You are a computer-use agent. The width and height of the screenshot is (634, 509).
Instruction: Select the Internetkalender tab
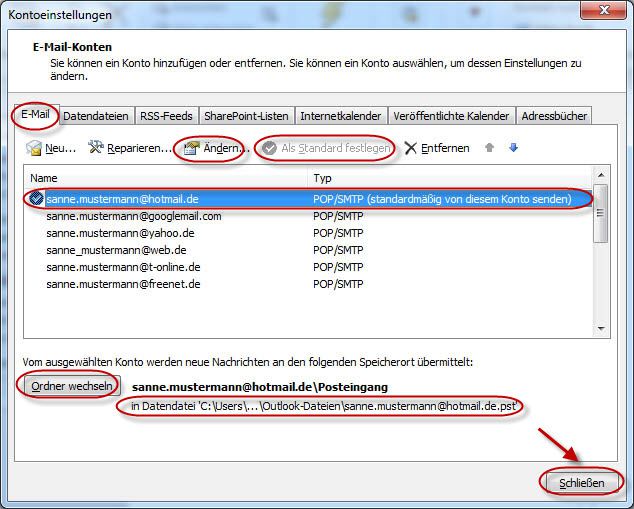(x=341, y=116)
